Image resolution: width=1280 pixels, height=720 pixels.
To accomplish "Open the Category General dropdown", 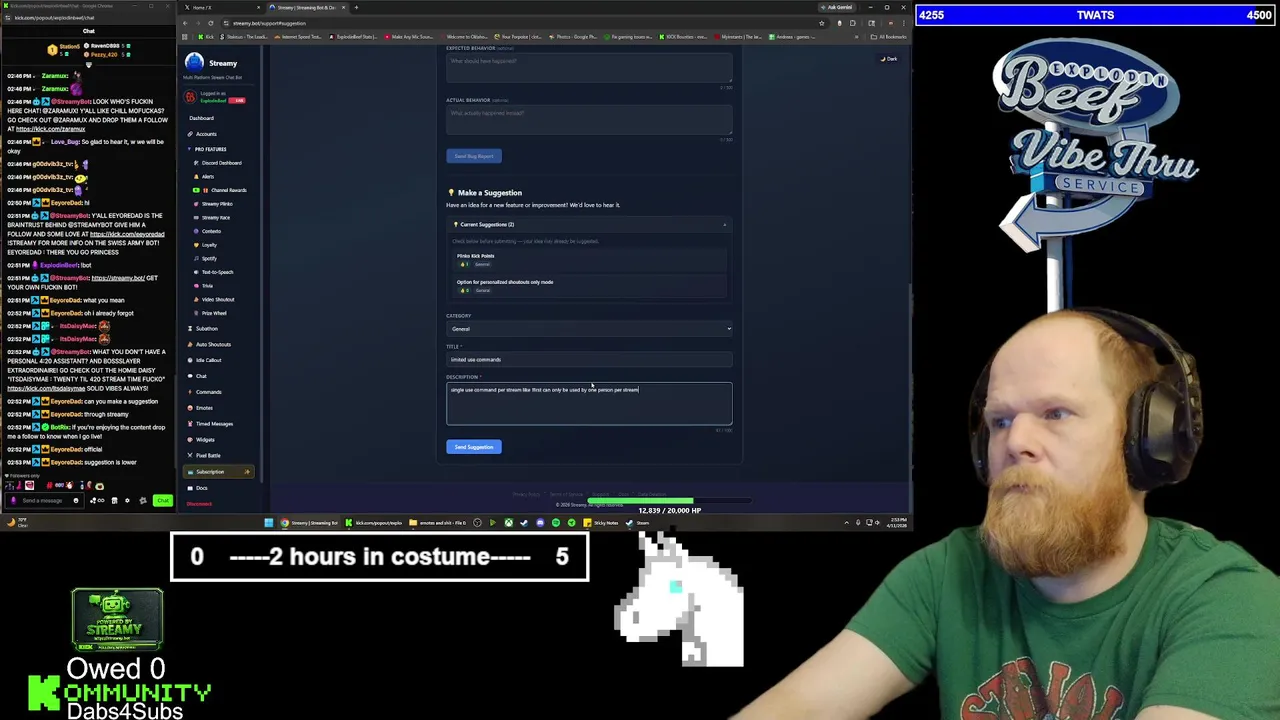I will (589, 329).
